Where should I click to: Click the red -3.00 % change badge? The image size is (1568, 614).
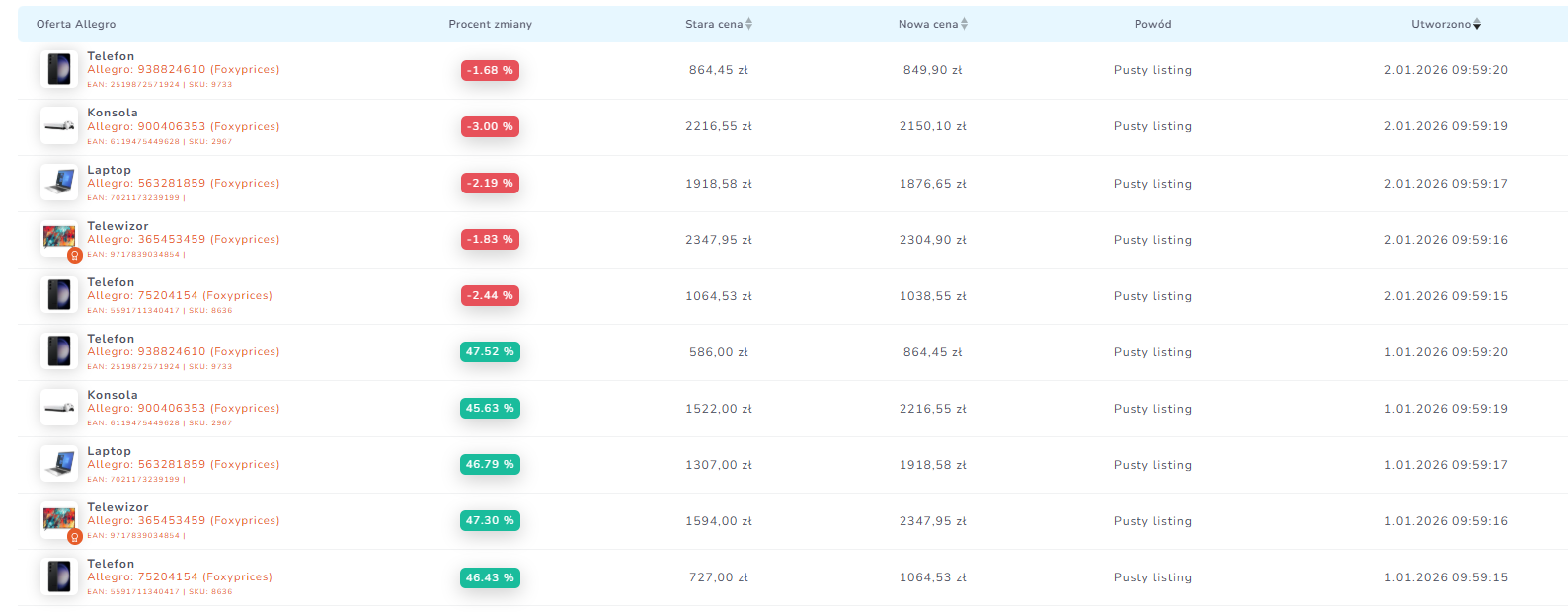(x=490, y=127)
